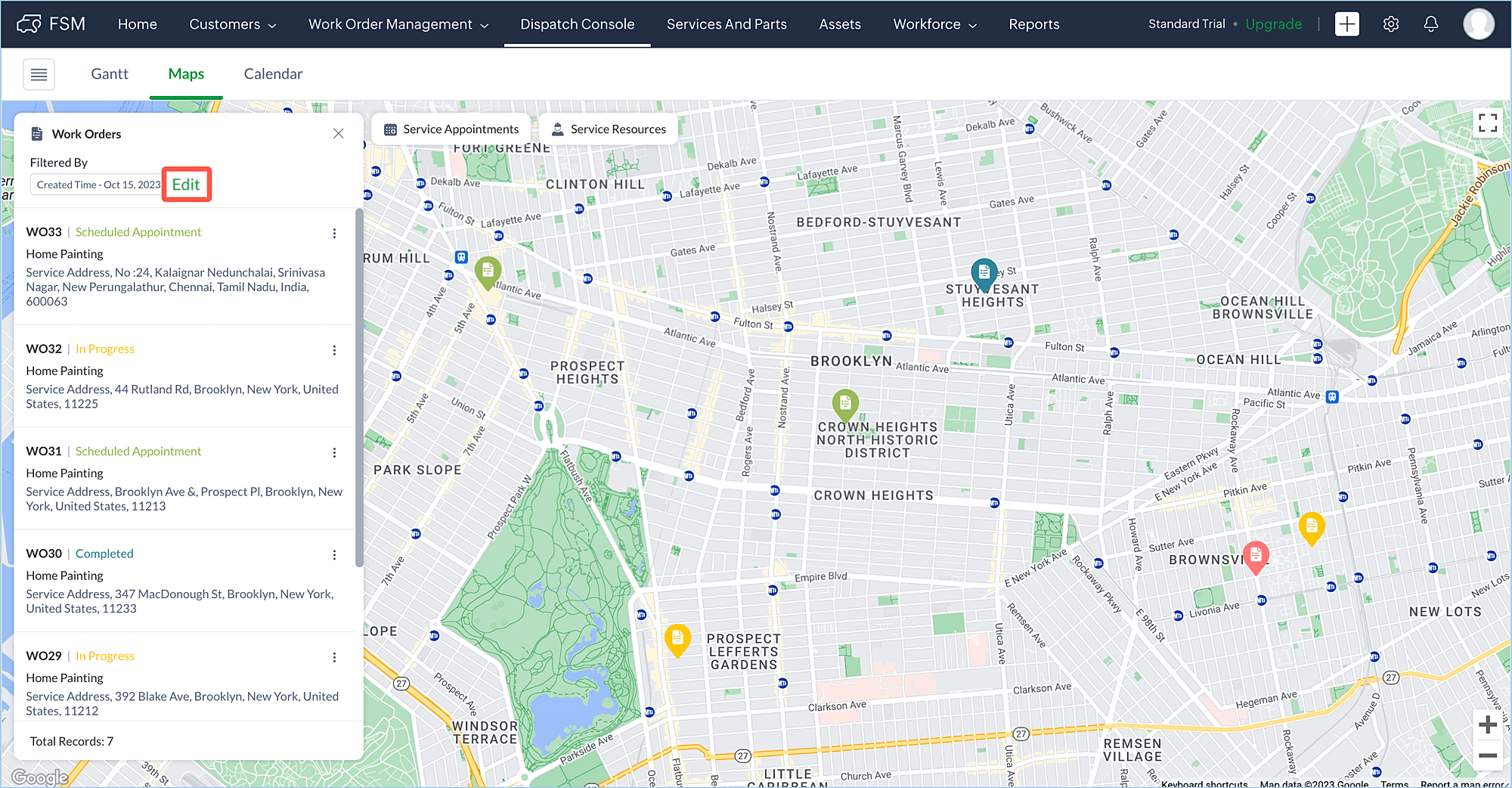1512x788 pixels.
Task: Open the Dispatch Console
Action: [x=578, y=24]
